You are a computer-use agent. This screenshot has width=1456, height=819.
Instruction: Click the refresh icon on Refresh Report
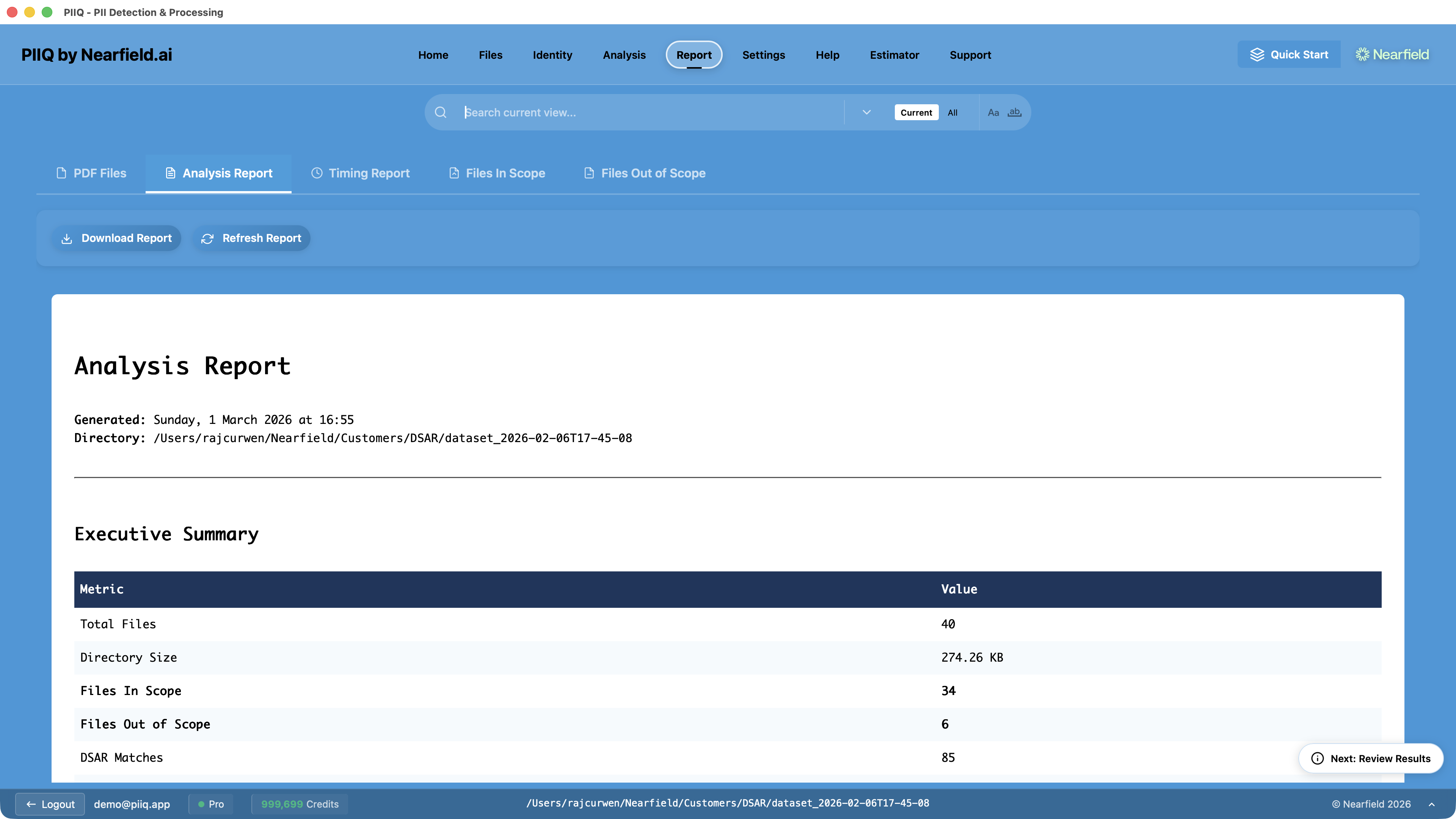tap(207, 238)
